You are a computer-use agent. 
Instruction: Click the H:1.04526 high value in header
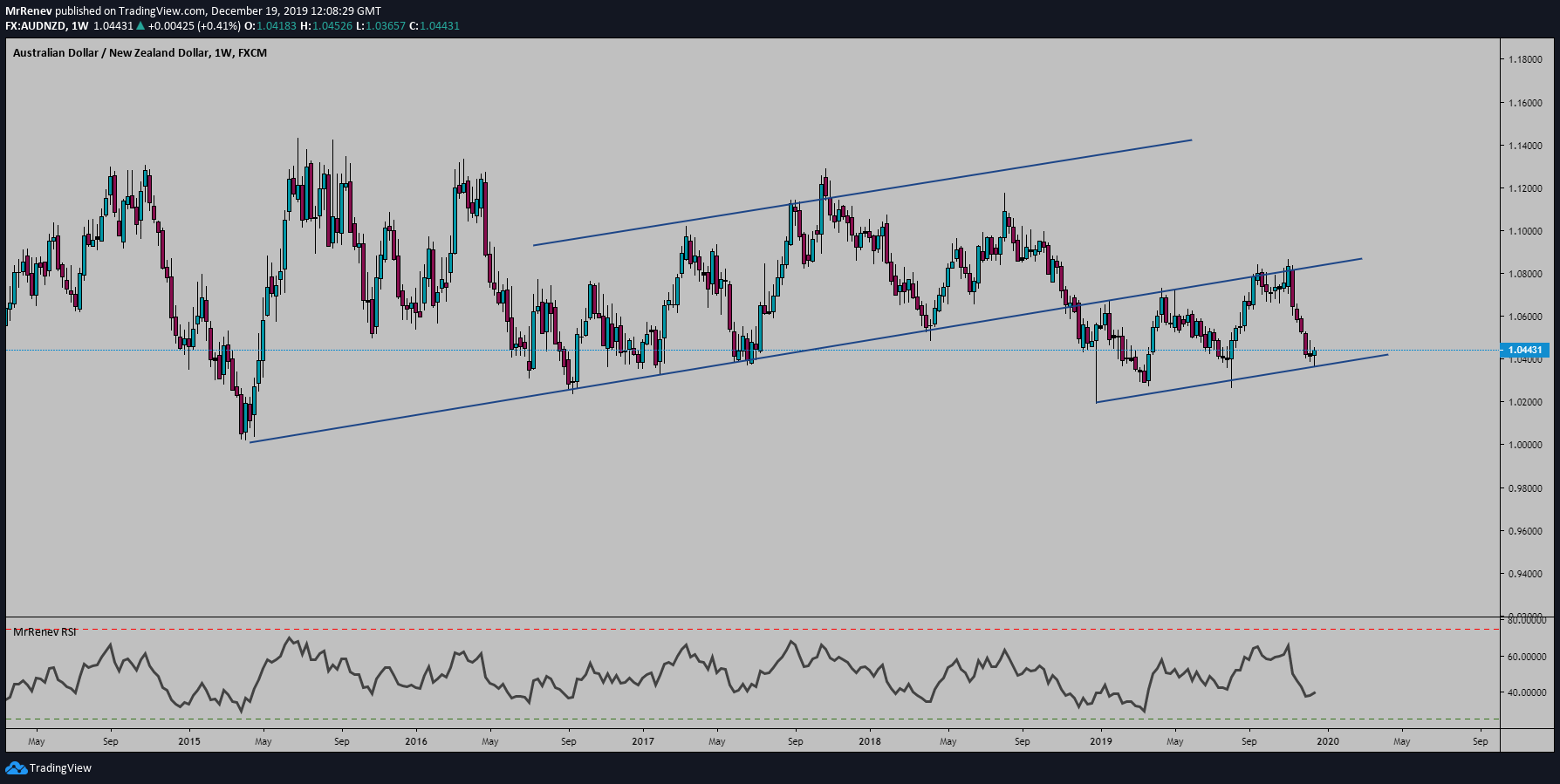(326, 26)
